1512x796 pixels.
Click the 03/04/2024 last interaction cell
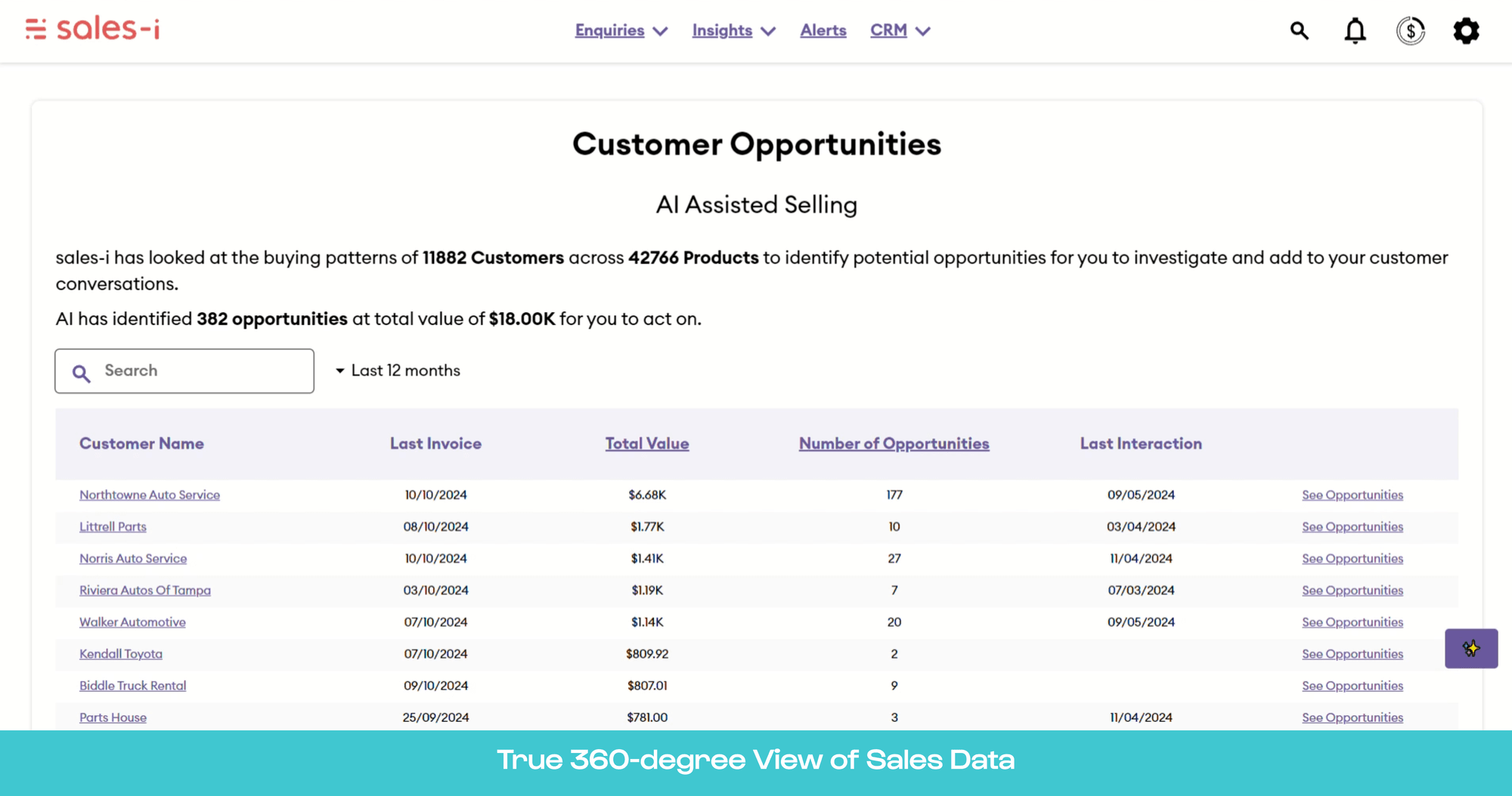pos(1141,526)
